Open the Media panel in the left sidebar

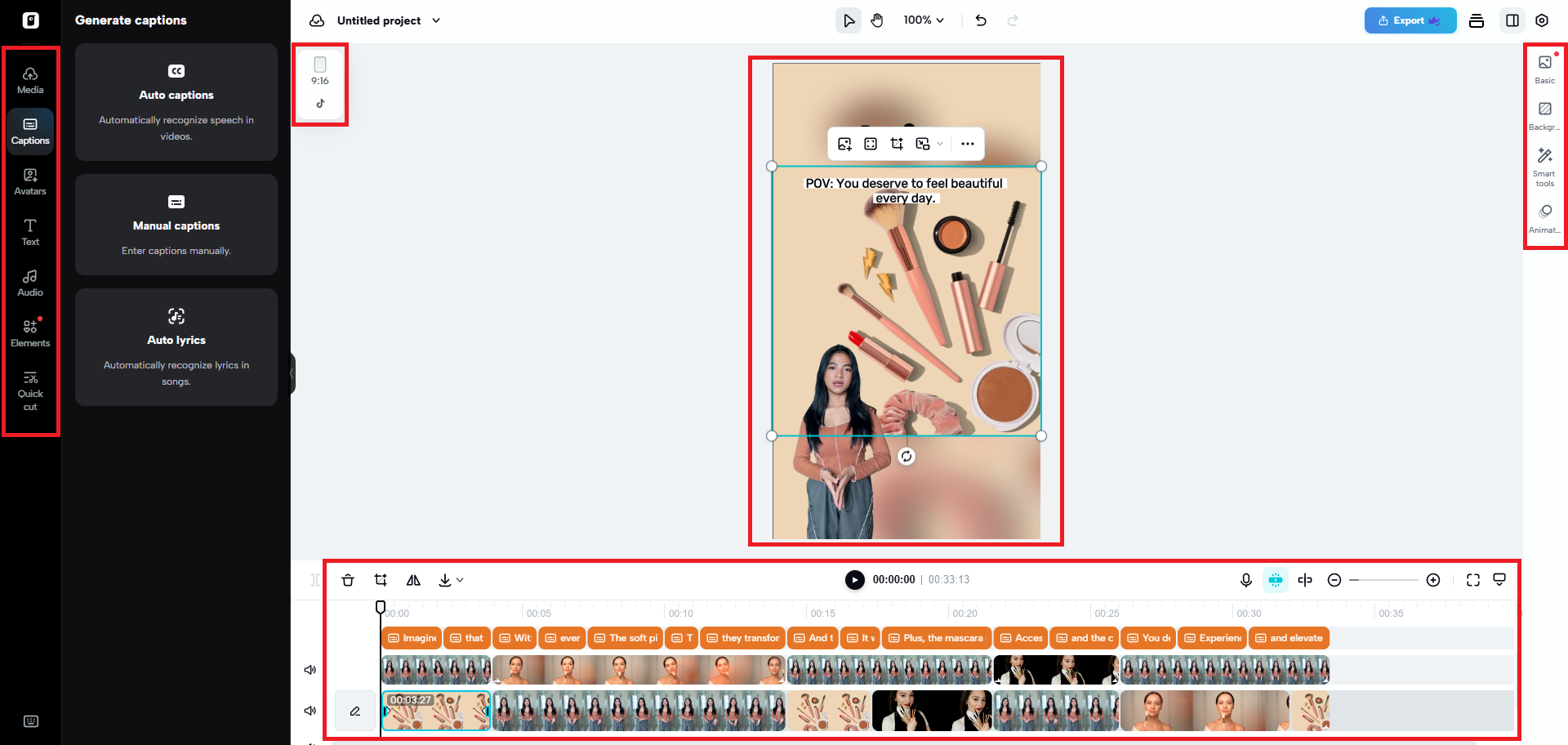click(x=30, y=78)
